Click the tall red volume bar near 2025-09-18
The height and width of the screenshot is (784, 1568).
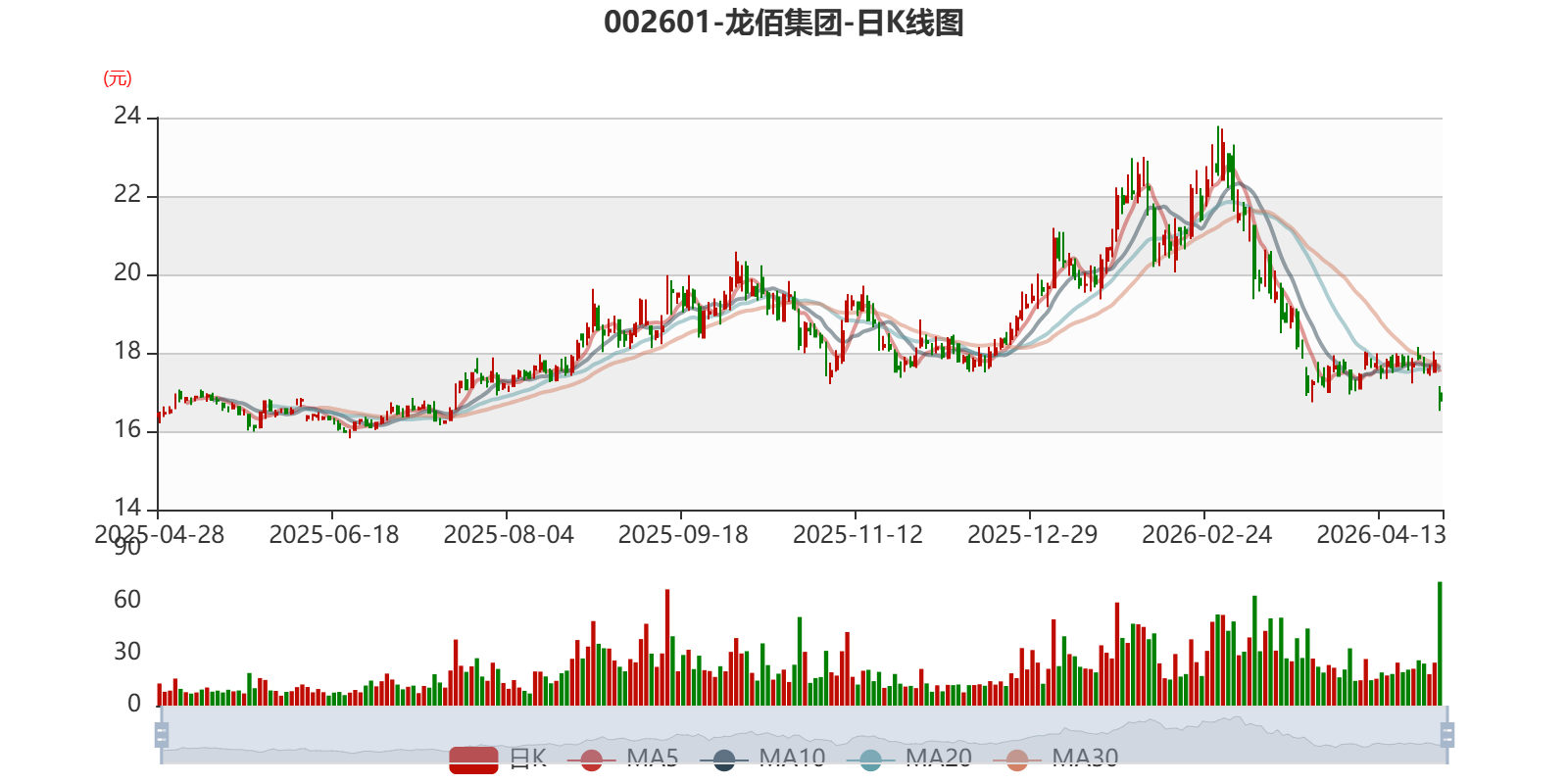click(x=667, y=648)
